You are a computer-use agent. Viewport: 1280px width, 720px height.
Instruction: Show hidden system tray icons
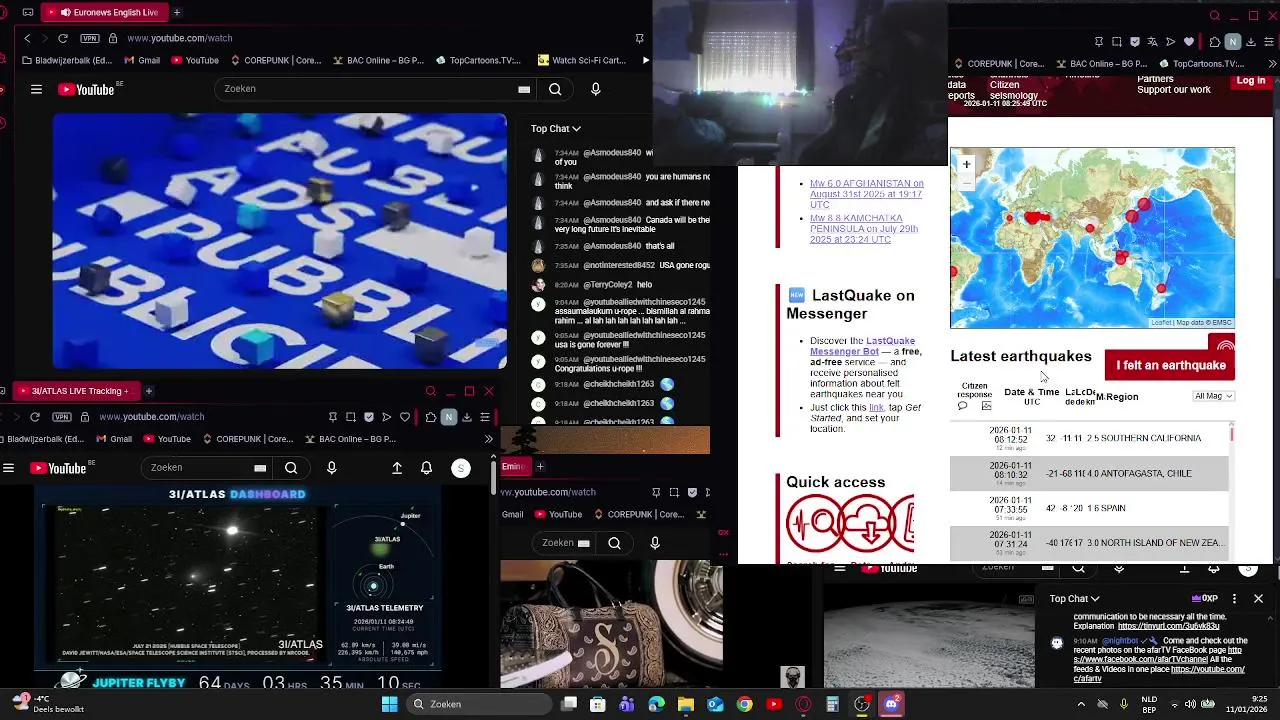pos(1080,704)
